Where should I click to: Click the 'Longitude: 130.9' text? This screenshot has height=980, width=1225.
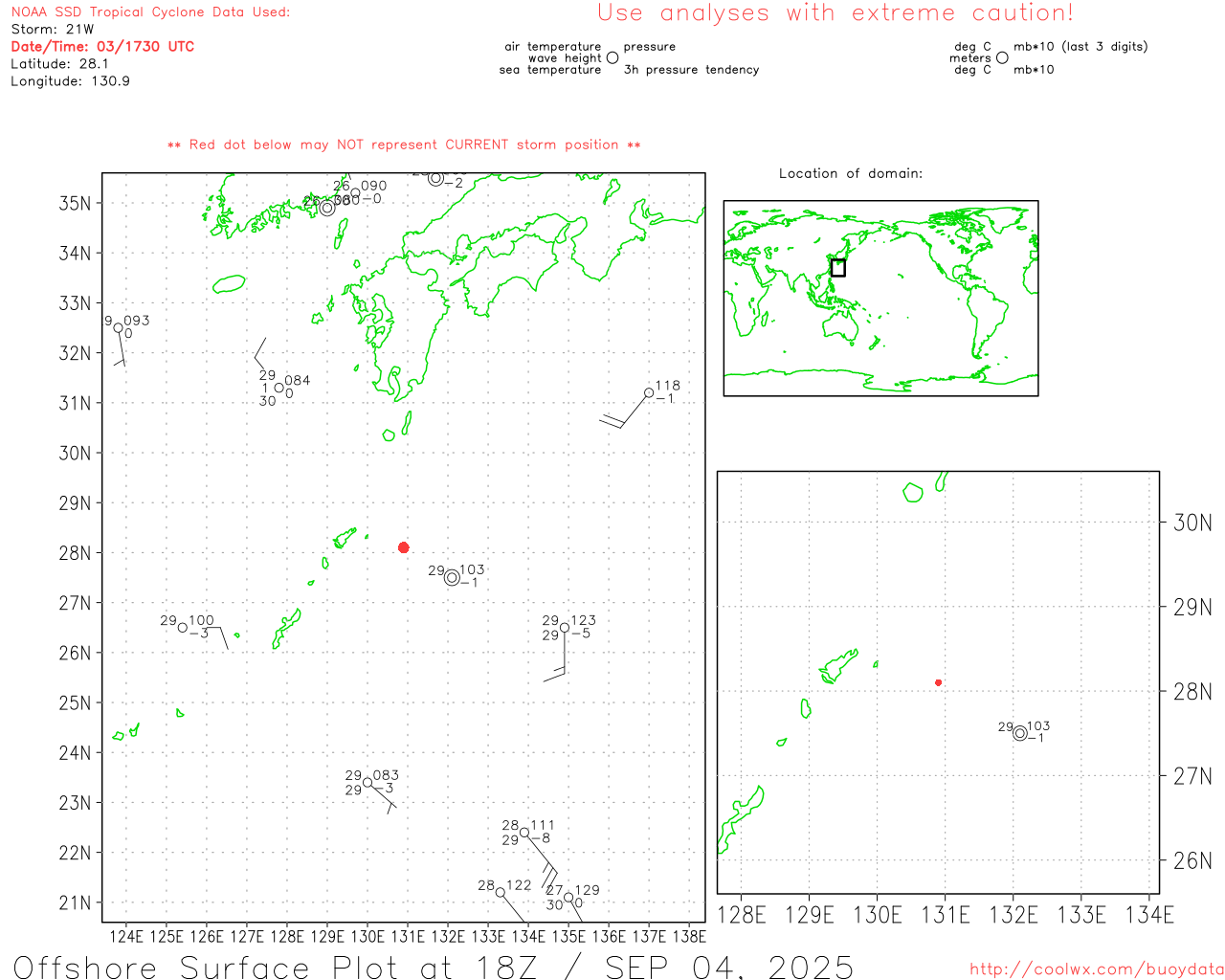coord(70,81)
